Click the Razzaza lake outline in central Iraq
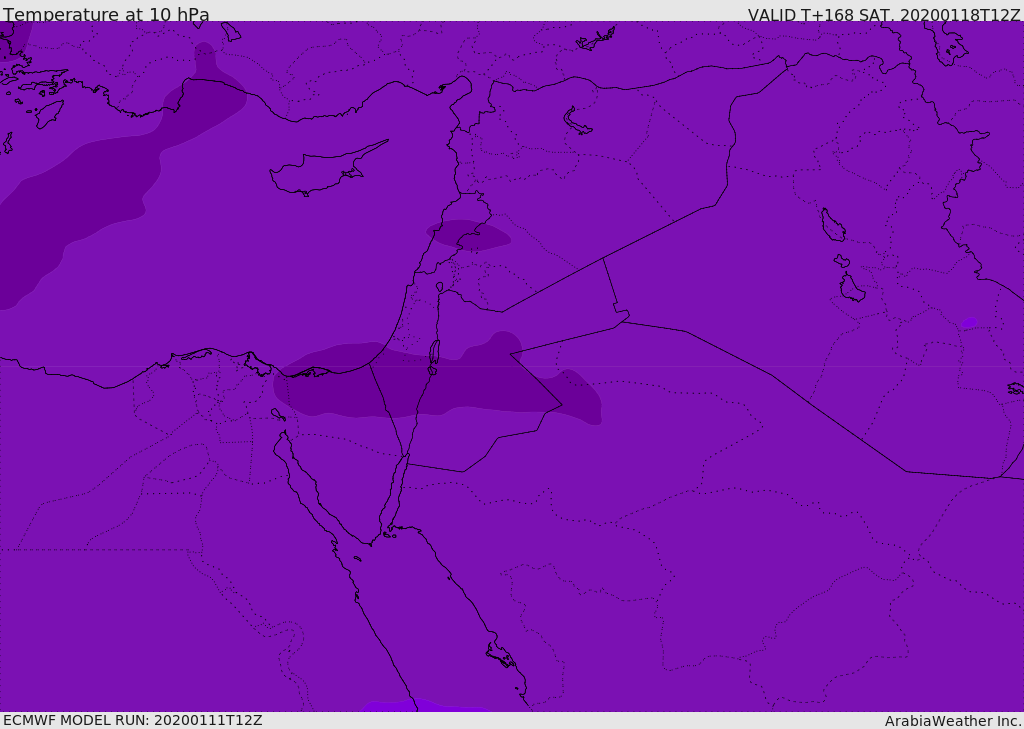The height and width of the screenshot is (729, 1024). [851, 288]
